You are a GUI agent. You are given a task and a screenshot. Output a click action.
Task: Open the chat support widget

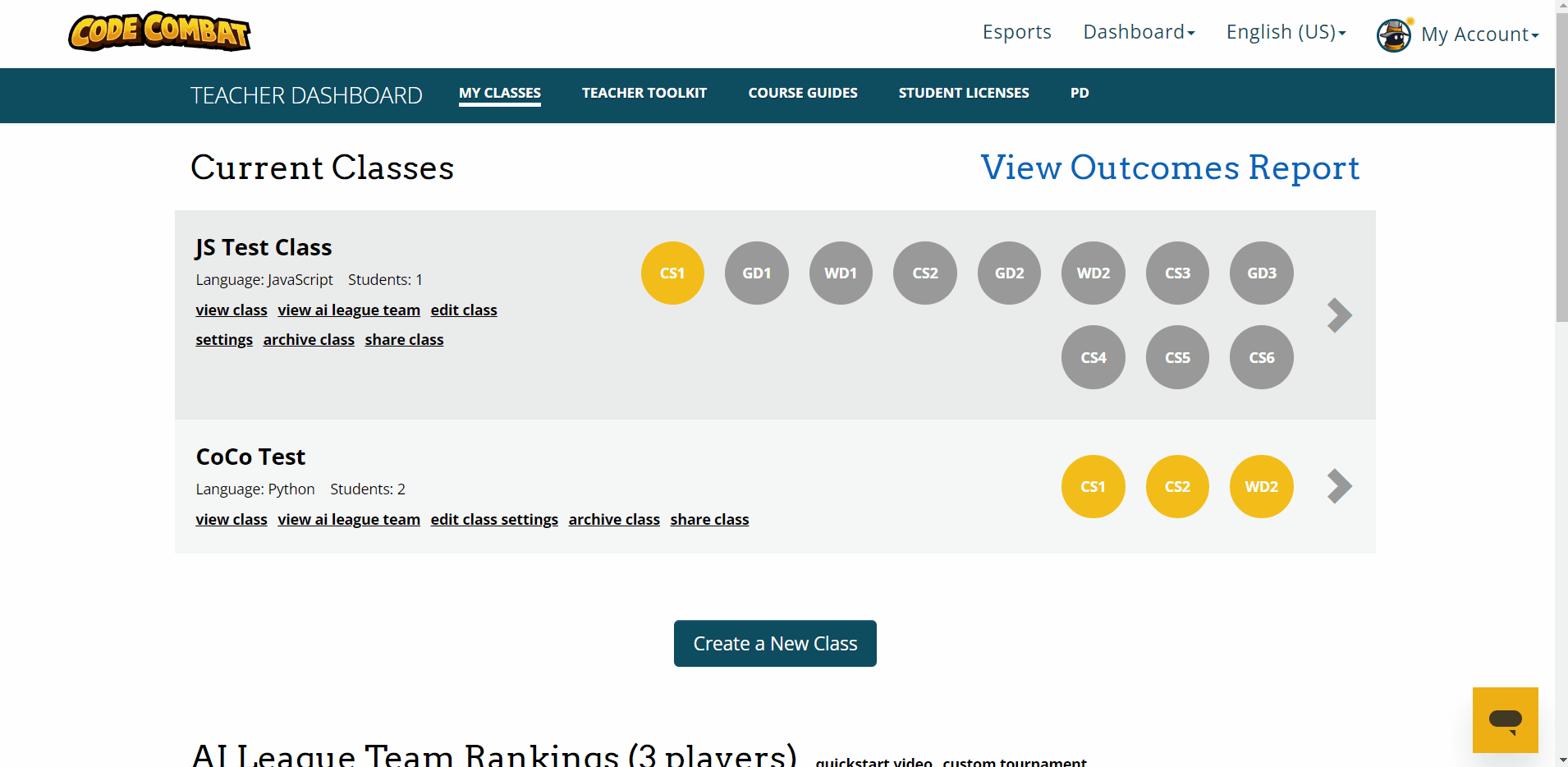click(1505, 720)
